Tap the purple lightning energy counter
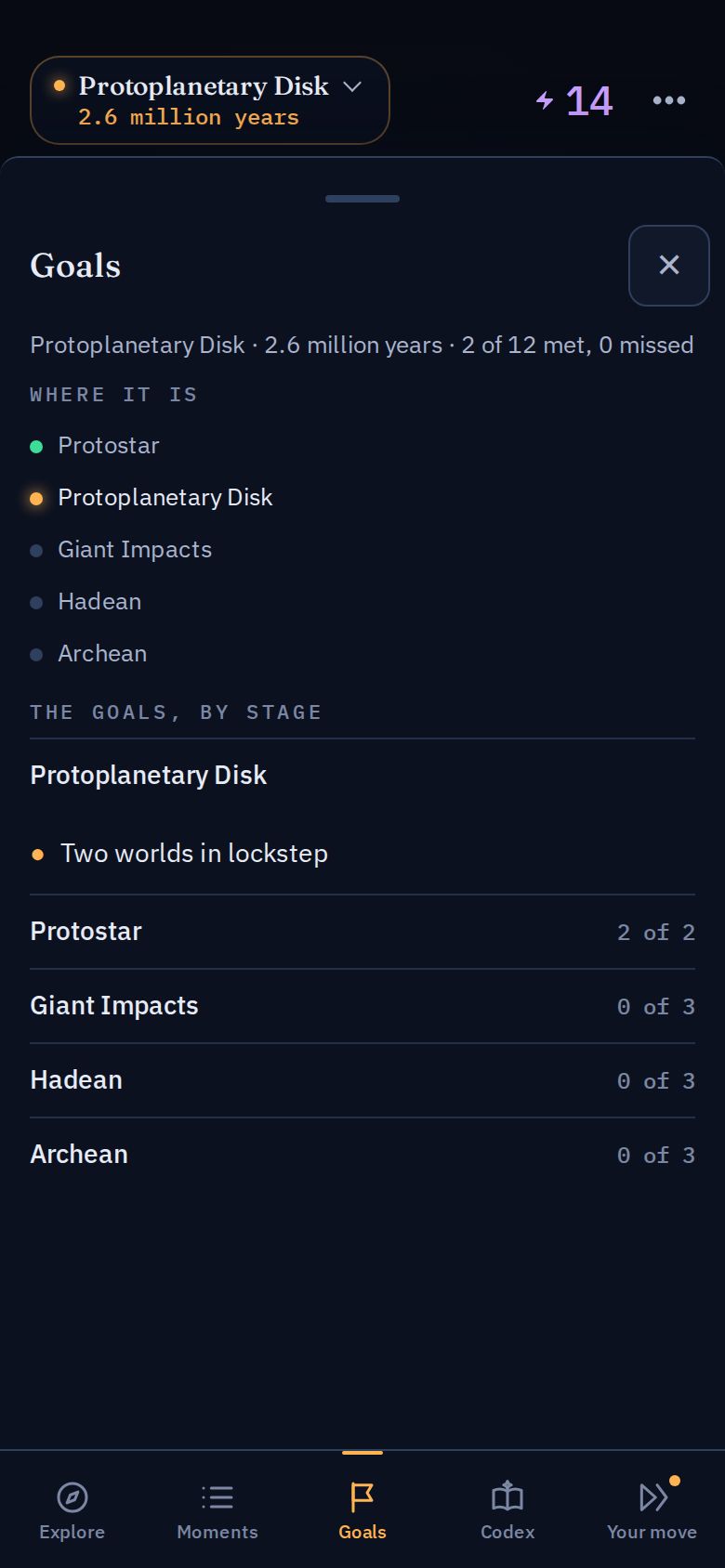This screenshot has height=1568, width=725. click(574, 100)
